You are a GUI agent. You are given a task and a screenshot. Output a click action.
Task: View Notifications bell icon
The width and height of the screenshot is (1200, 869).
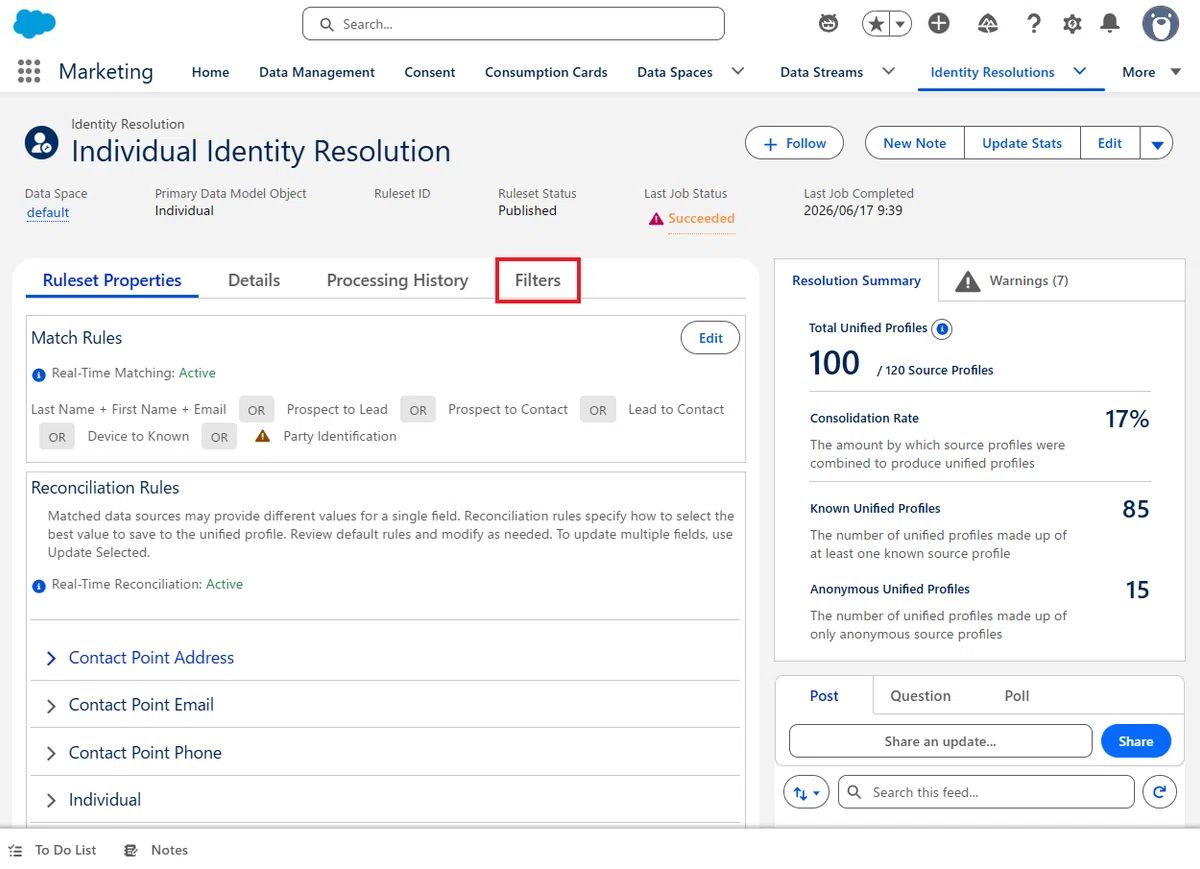tap(1110, 24)
